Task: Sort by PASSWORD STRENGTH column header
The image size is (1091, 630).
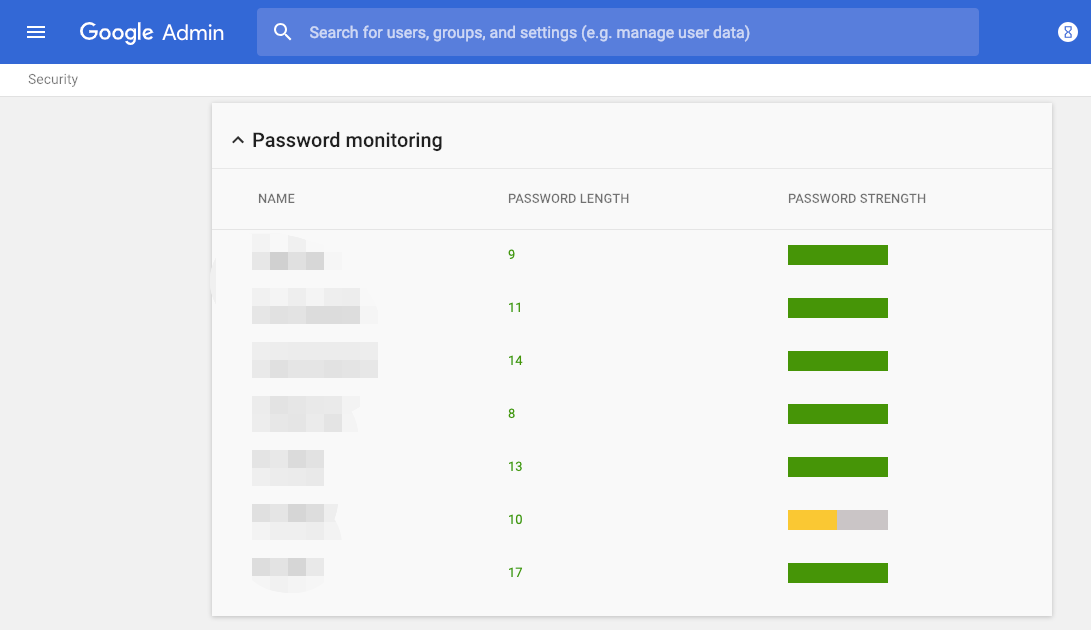Action: point(857,198)
